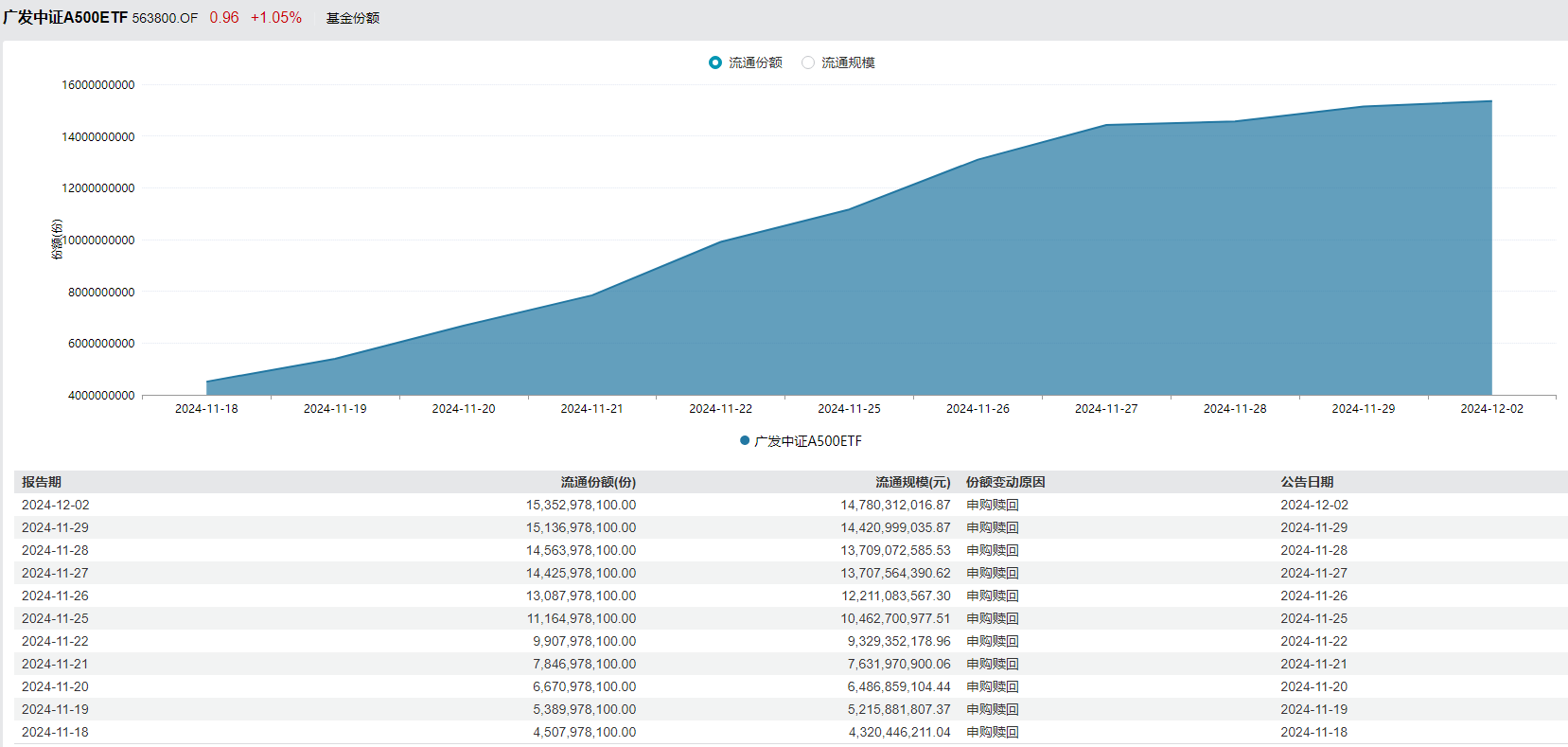The height and width of the screenshot is (747, 1568).
Task: Click the share value 11,164,978,100.00
Action: (582, 618)
